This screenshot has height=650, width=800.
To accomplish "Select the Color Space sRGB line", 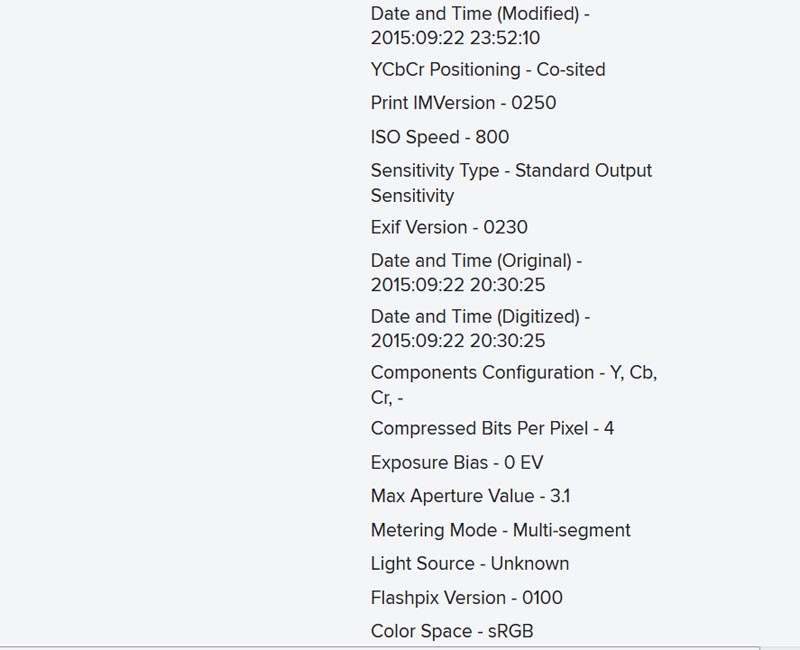I will pos(452,632).
